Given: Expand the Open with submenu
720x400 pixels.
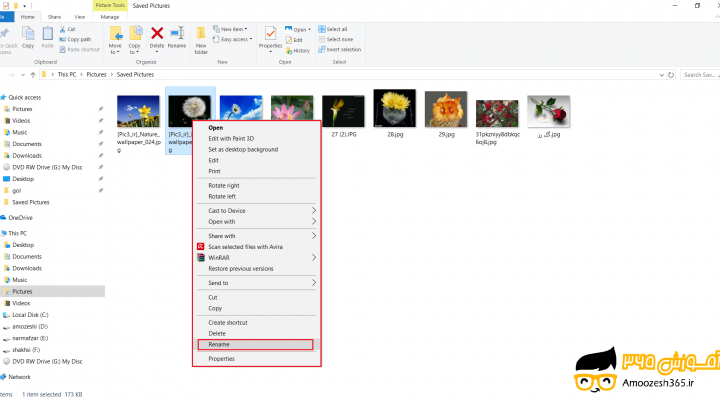Looking at the screenshot, I should tap(314, 221).
